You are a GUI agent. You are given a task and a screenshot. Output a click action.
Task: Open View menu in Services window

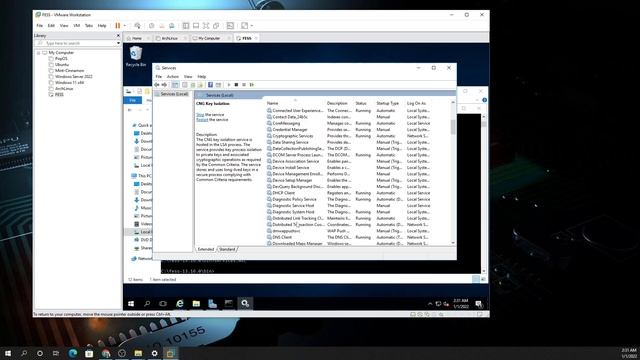188,76
